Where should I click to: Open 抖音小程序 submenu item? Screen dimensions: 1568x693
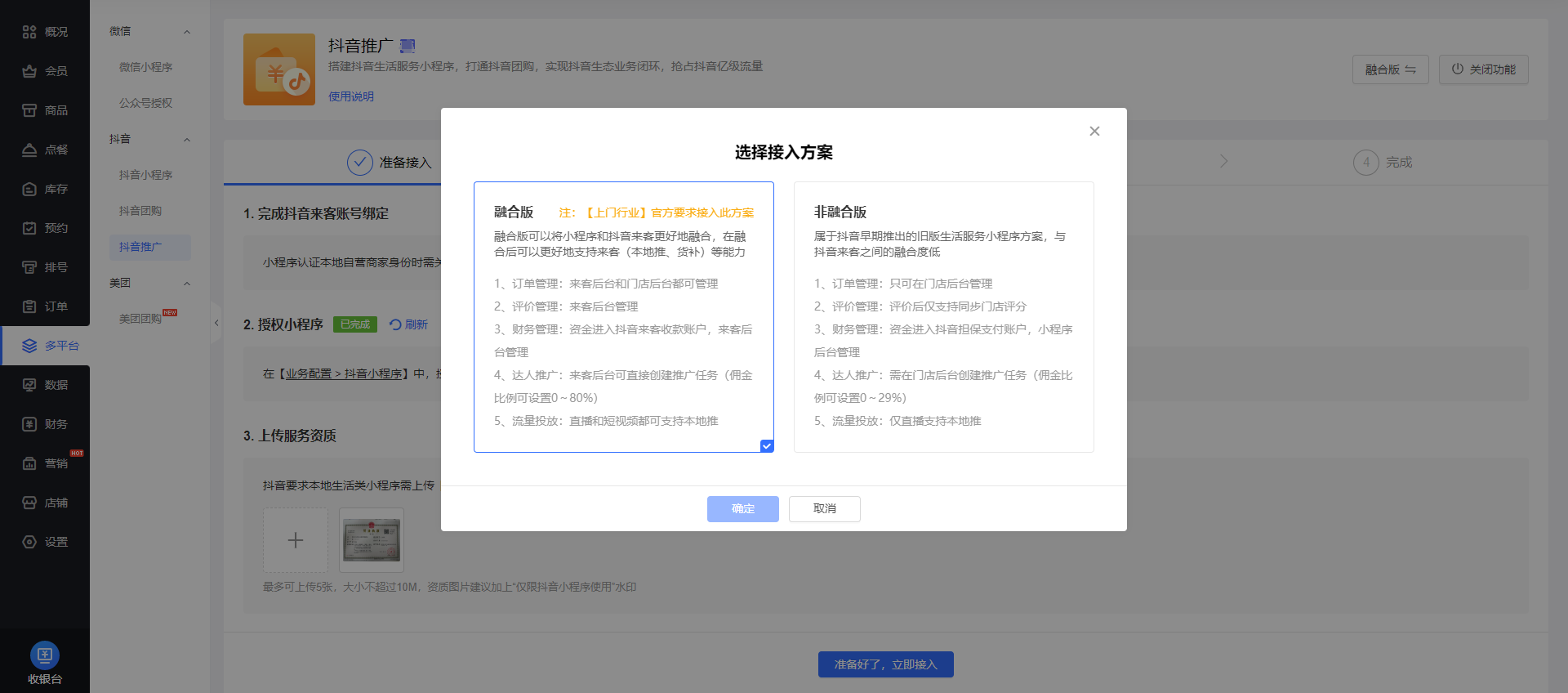click(146, 175)
